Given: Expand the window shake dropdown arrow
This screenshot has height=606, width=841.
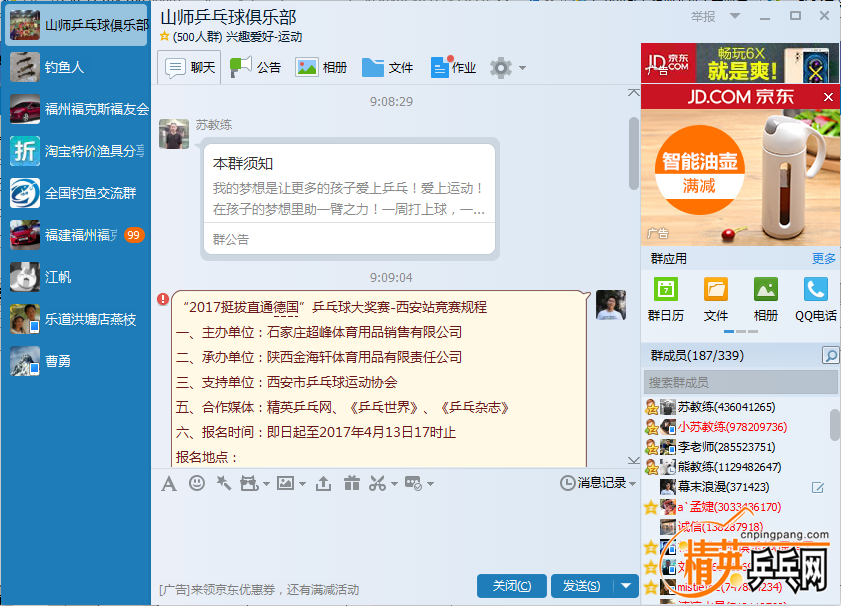Looking at the screenshot, I should pos(266,484).
